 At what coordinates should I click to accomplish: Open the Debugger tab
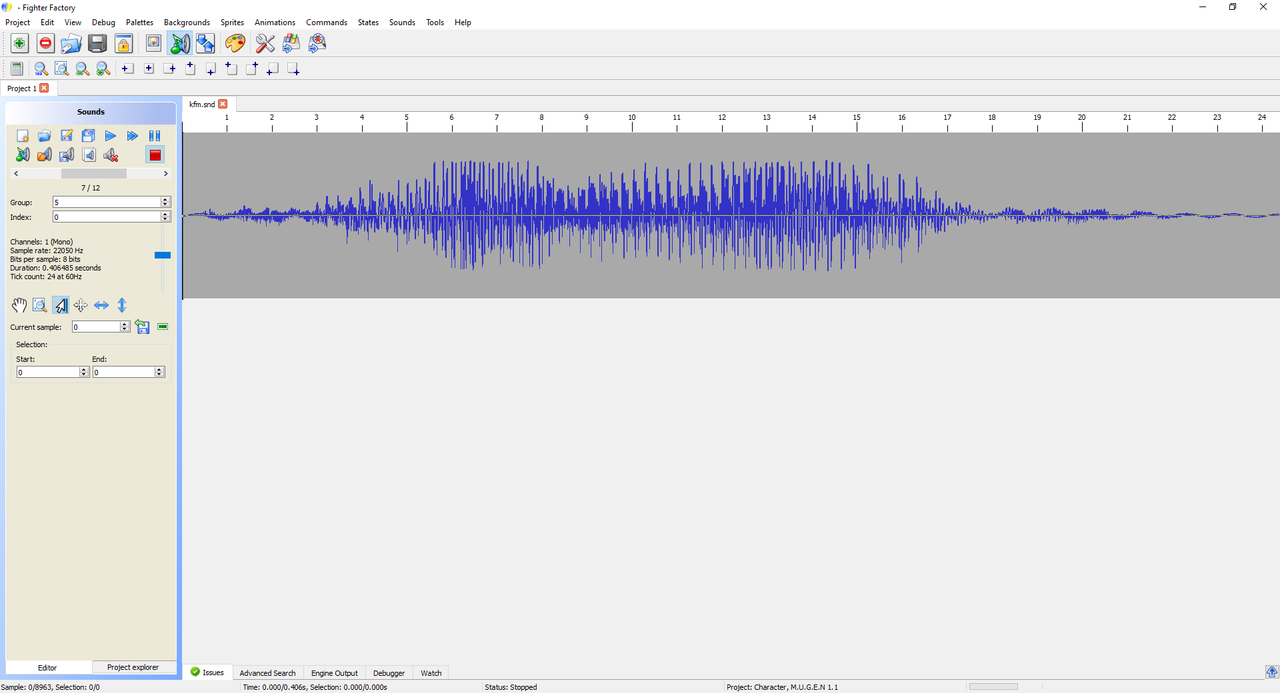point(389,673)
